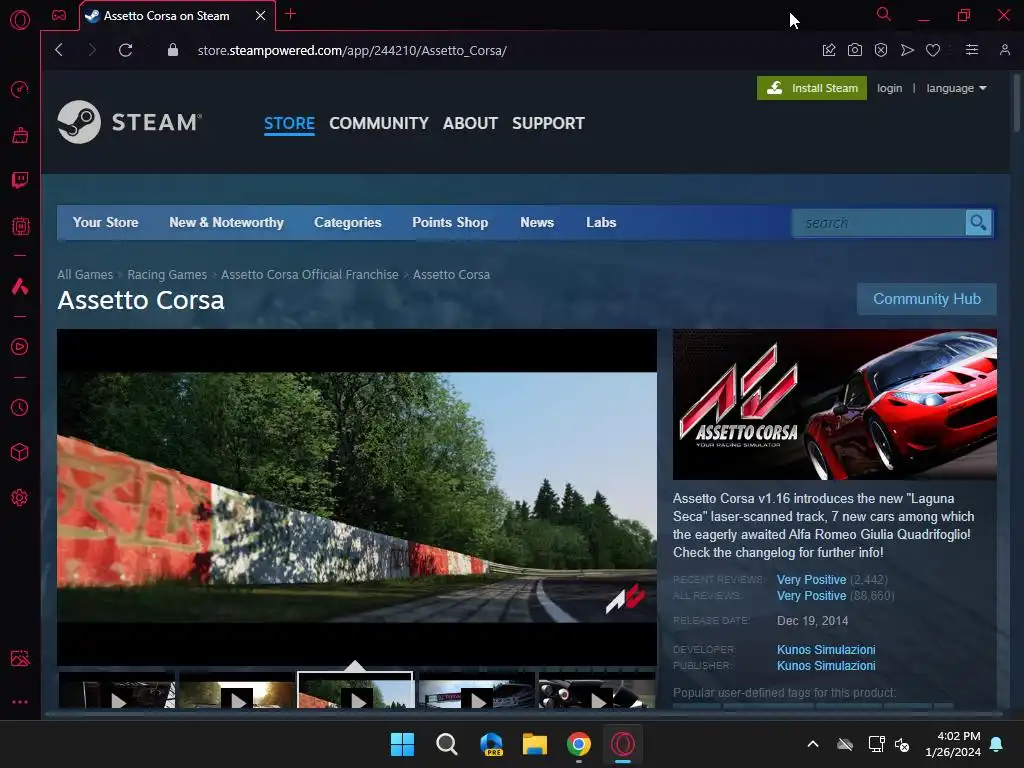The image size is (1024, 768).
Task: Select the Assetto Corsa on Steam tab
Action: tap(167, 16)
